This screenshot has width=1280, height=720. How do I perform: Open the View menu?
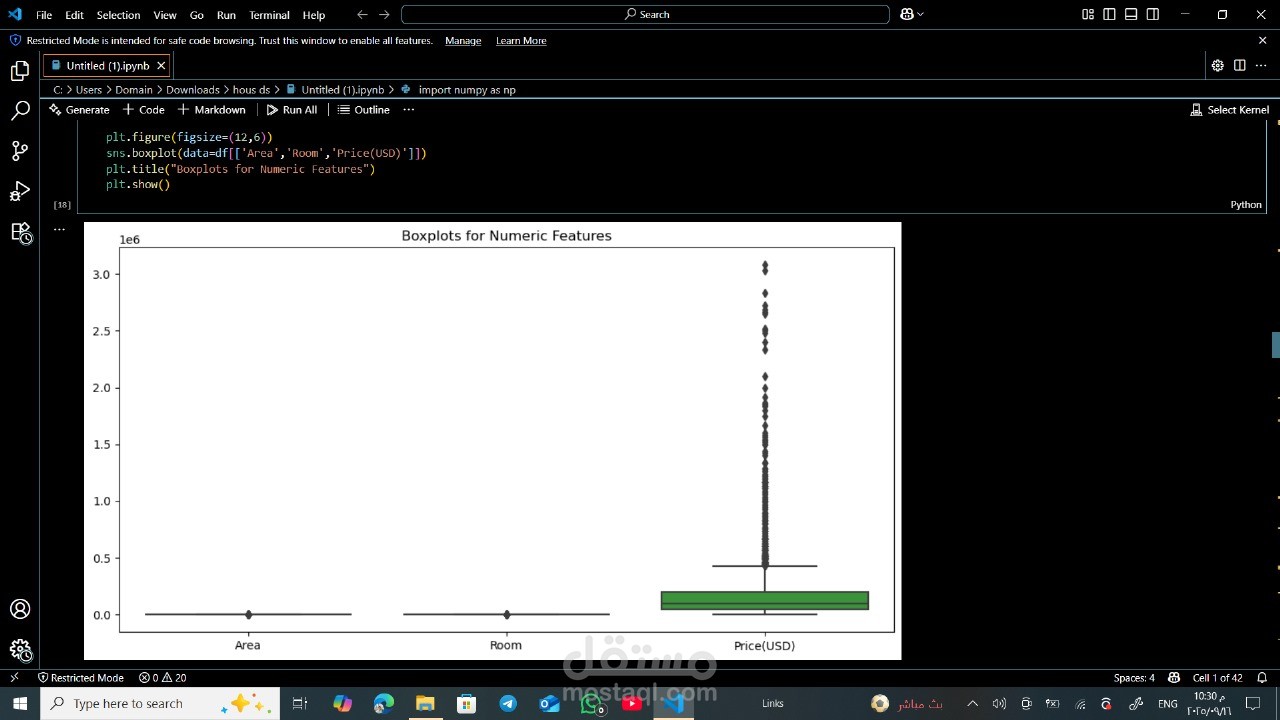165,15
